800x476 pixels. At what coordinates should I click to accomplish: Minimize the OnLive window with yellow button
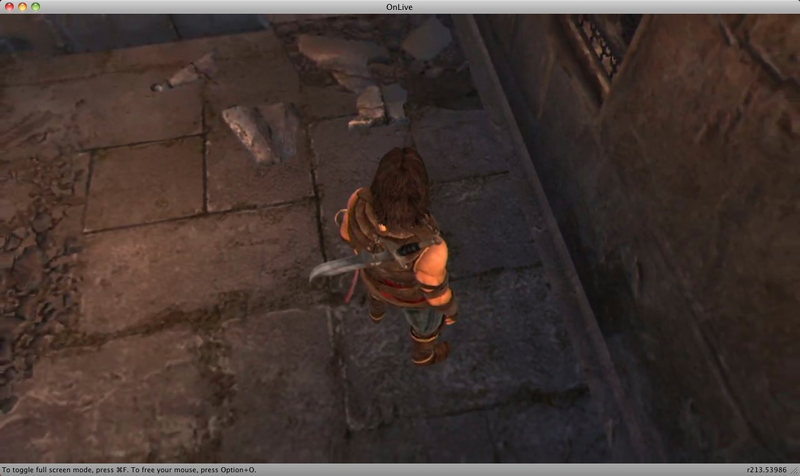(22, 7)
